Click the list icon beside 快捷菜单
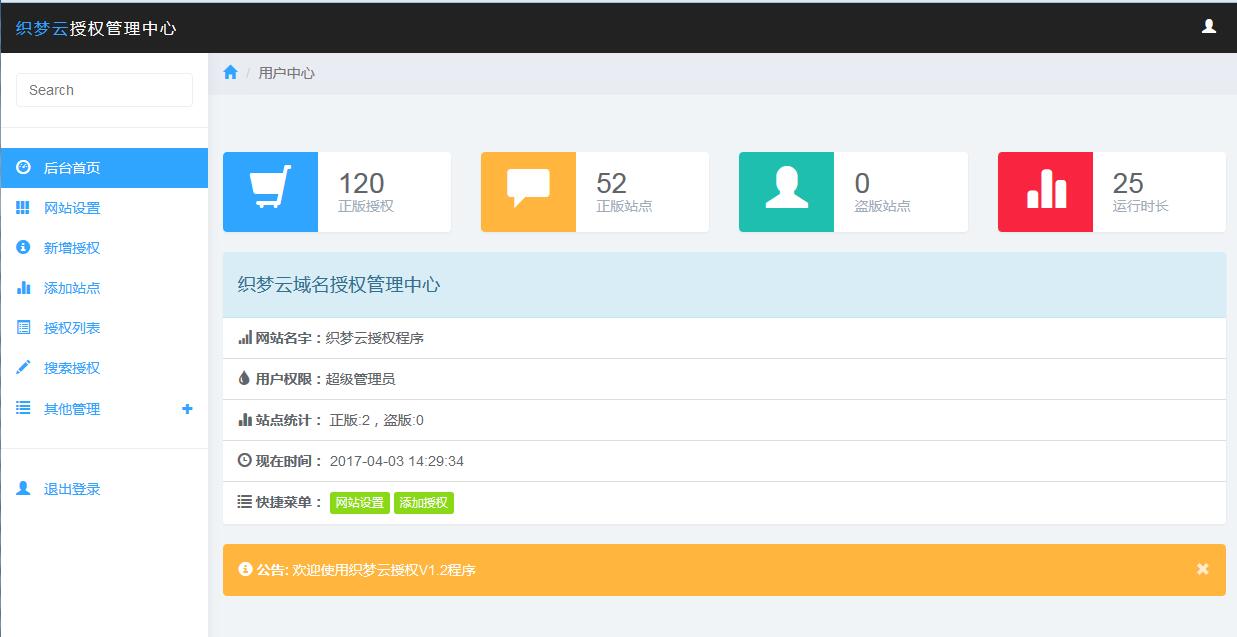1237x637 pixels. point(245,502)
